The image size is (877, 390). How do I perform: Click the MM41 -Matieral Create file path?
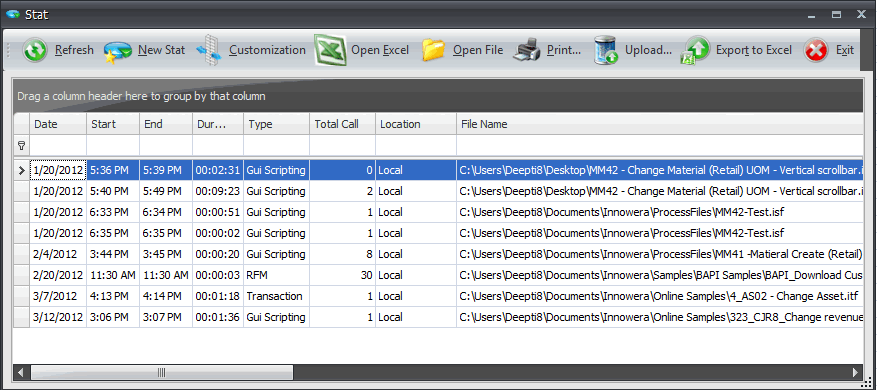[660, 254]
